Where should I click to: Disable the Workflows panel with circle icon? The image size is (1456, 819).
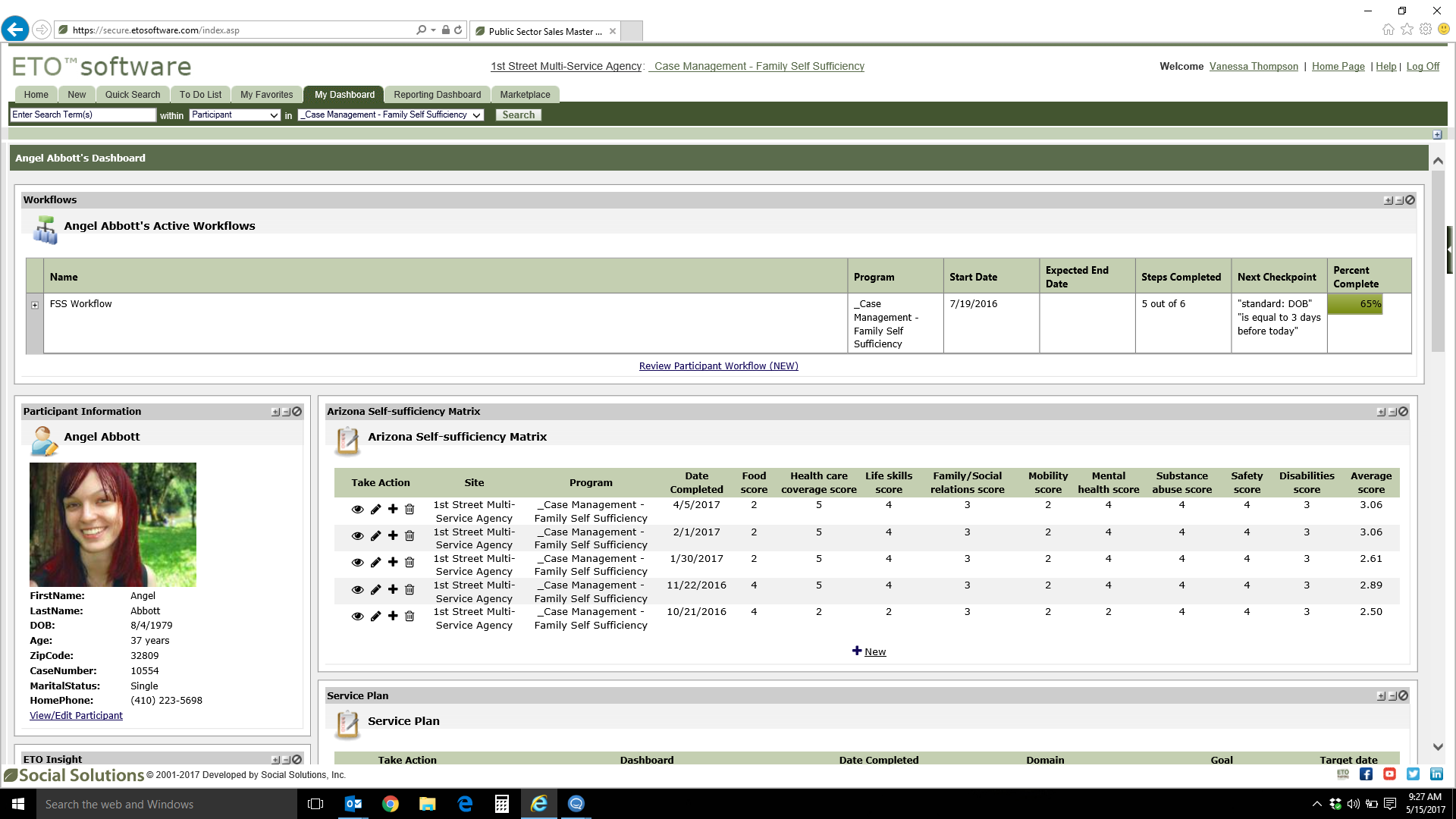pyautogui.click(x=1409, y=200)
